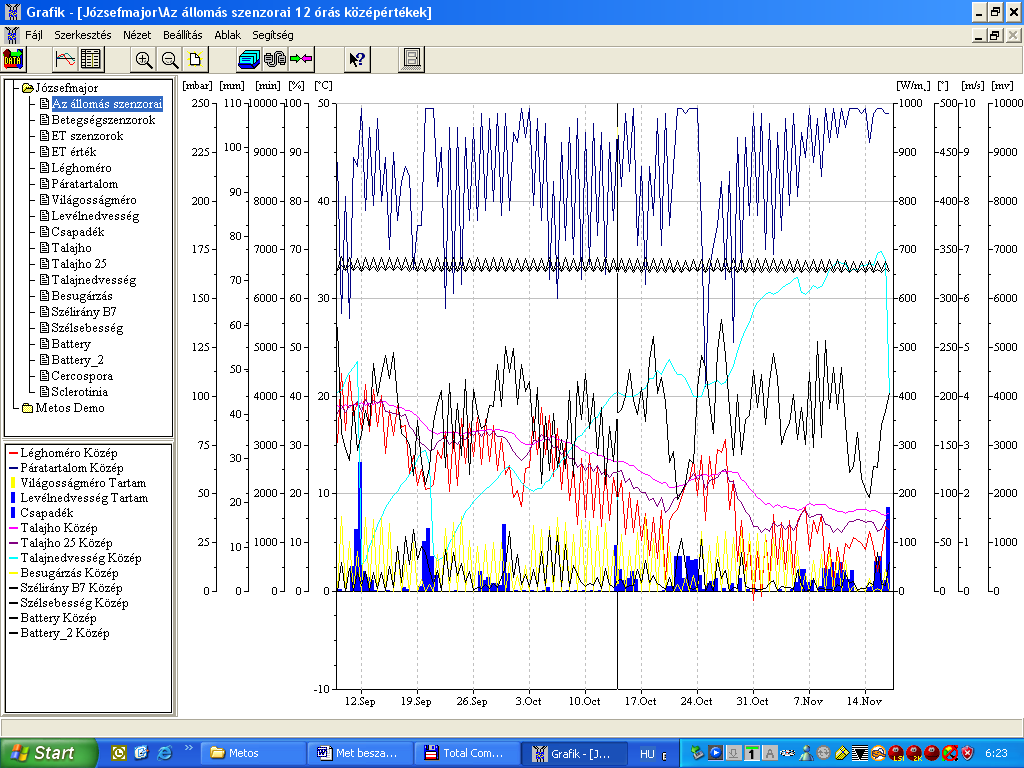Open the Beállítás menu

coord(182,35)
